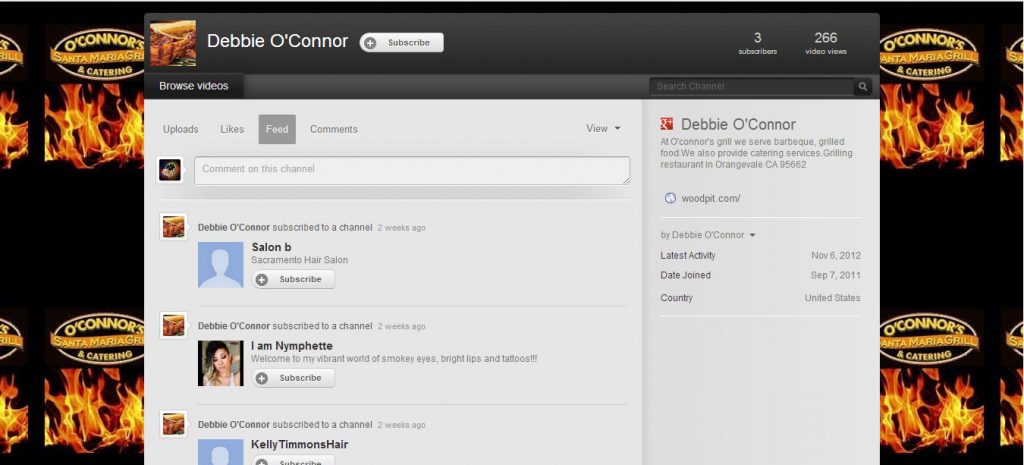This screenshot has height=465, width=1024.
Task: Click the channel avatar beside Debbie O'Connor title
Action: pos(173,43)
